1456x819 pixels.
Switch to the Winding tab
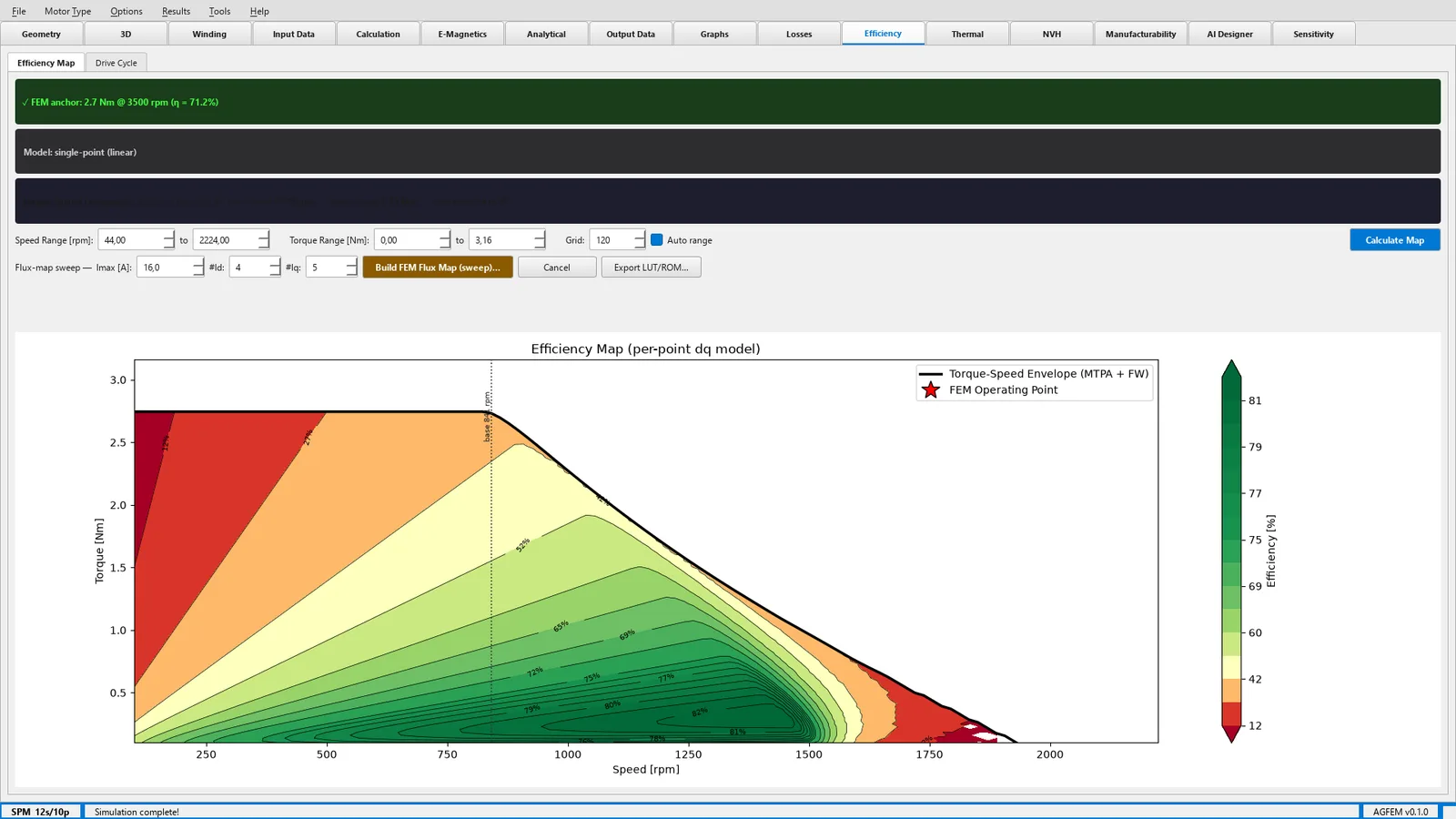(209, 34)
